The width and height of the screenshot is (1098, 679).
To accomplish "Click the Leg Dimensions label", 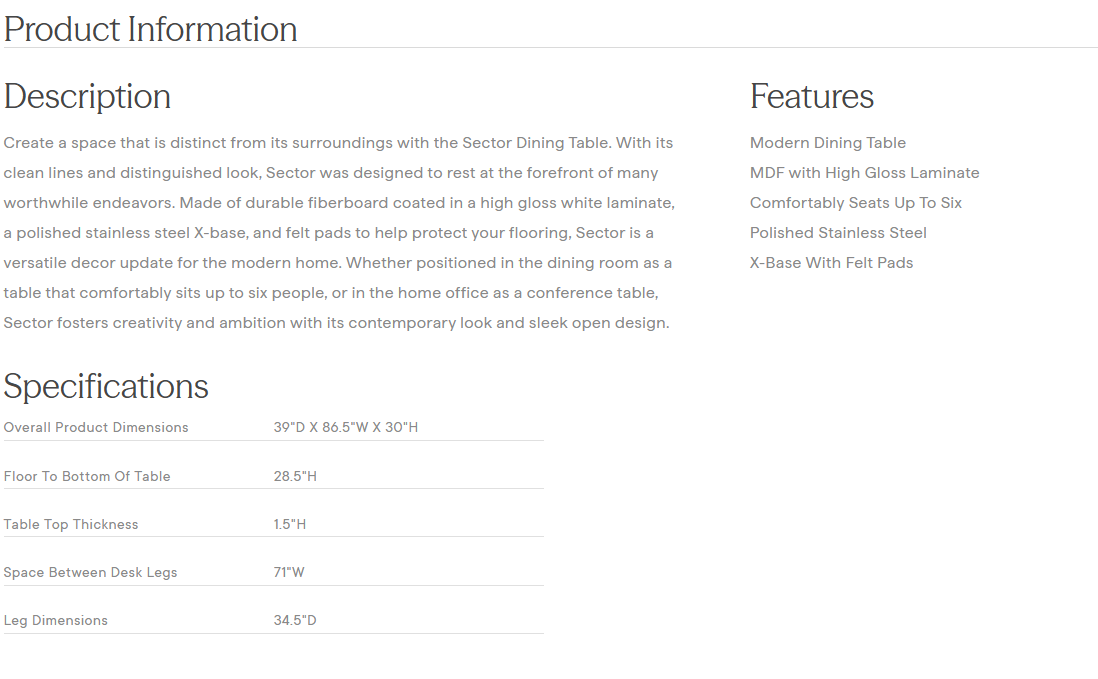I will [x=55, y=620].
